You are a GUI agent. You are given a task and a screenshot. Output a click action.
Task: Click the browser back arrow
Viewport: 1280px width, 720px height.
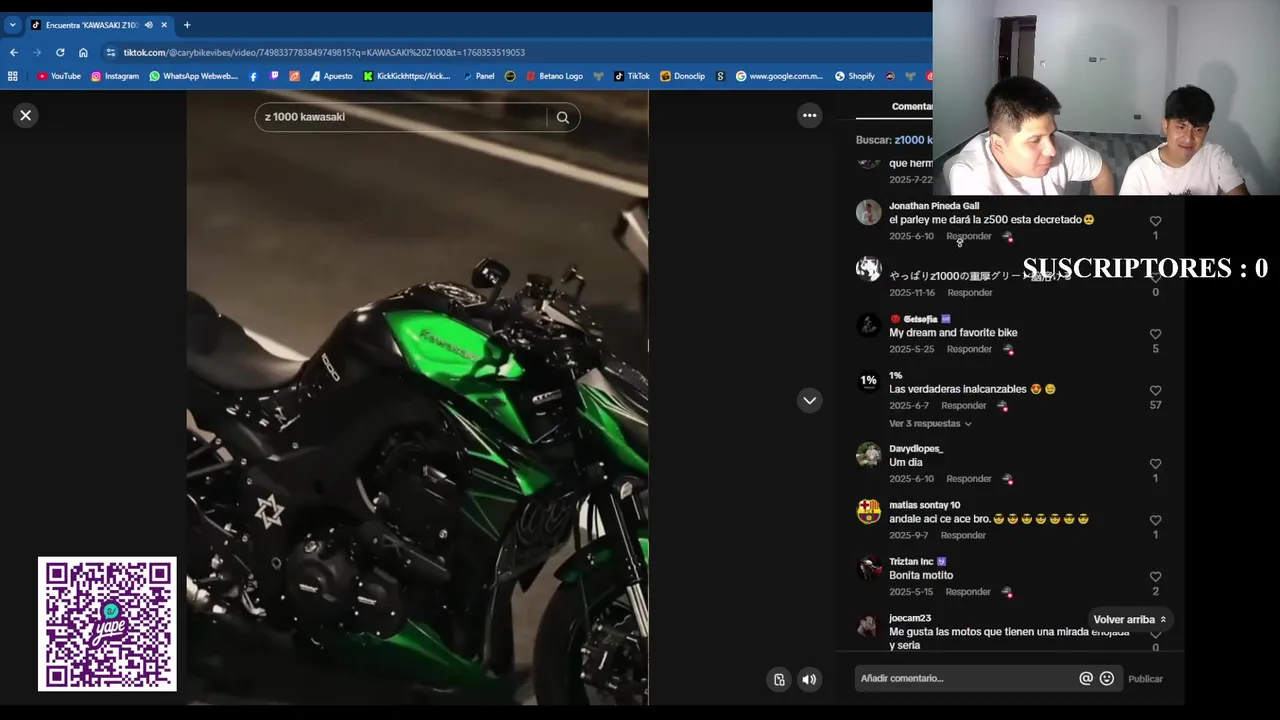(x=14, y=52)
